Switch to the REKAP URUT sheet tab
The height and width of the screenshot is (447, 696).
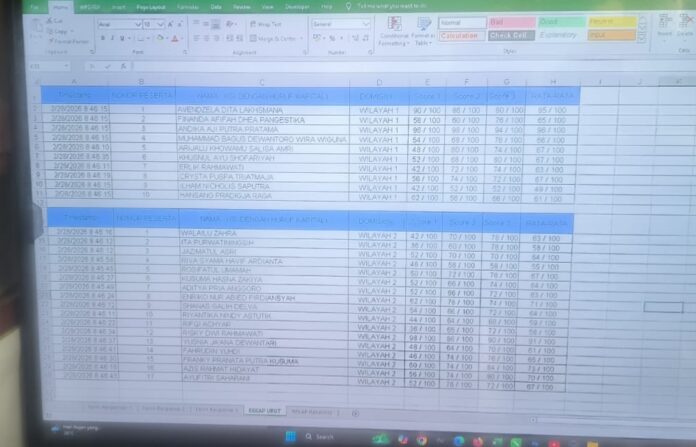[261, 412]
